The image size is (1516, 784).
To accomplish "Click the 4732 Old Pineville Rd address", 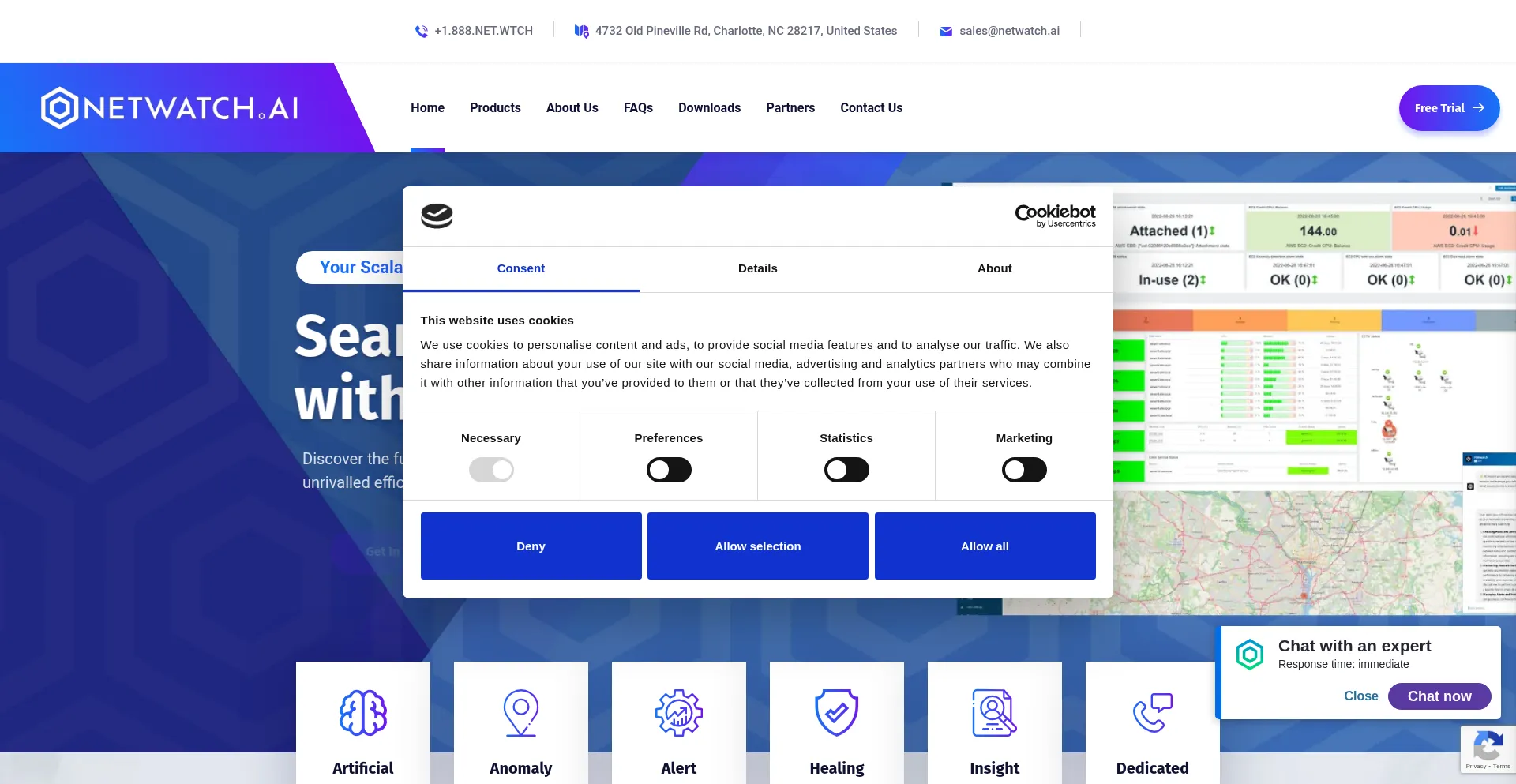I will [x=746, y=31].
